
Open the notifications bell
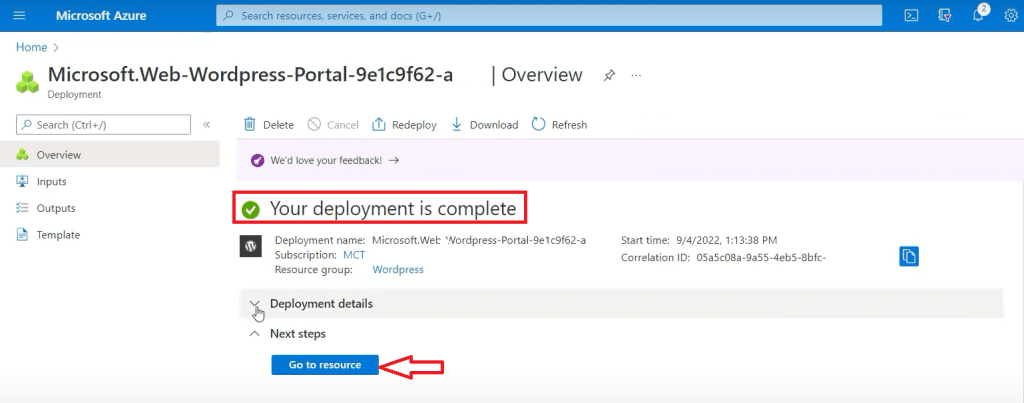coord(978,16)
